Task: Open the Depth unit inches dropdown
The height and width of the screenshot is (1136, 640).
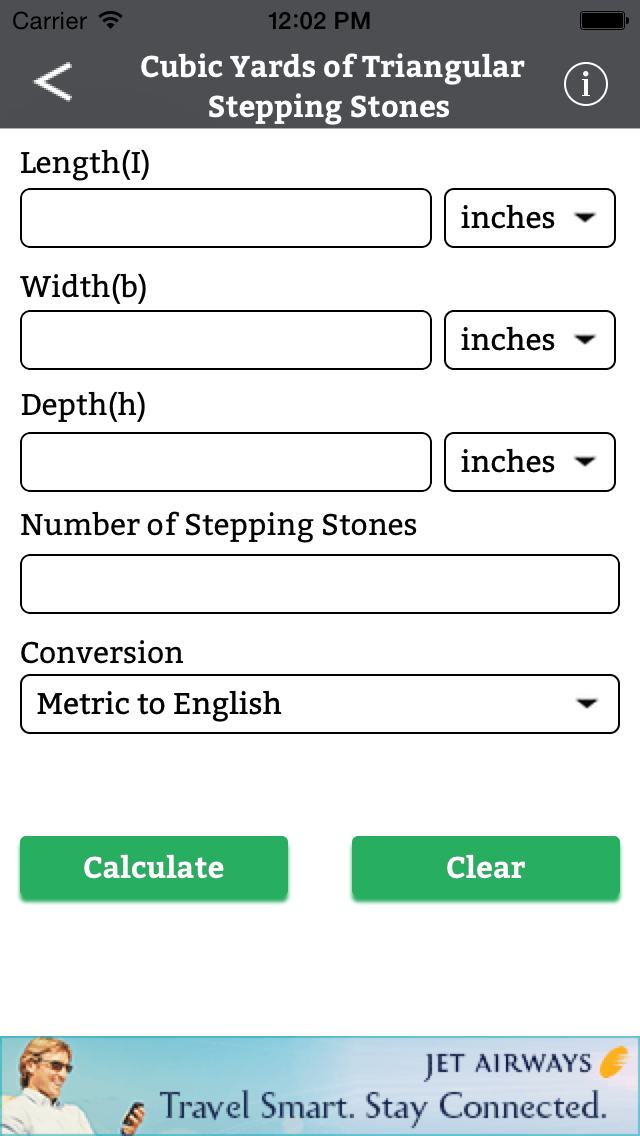Action: pyautogui.click(x=530, y=462)
